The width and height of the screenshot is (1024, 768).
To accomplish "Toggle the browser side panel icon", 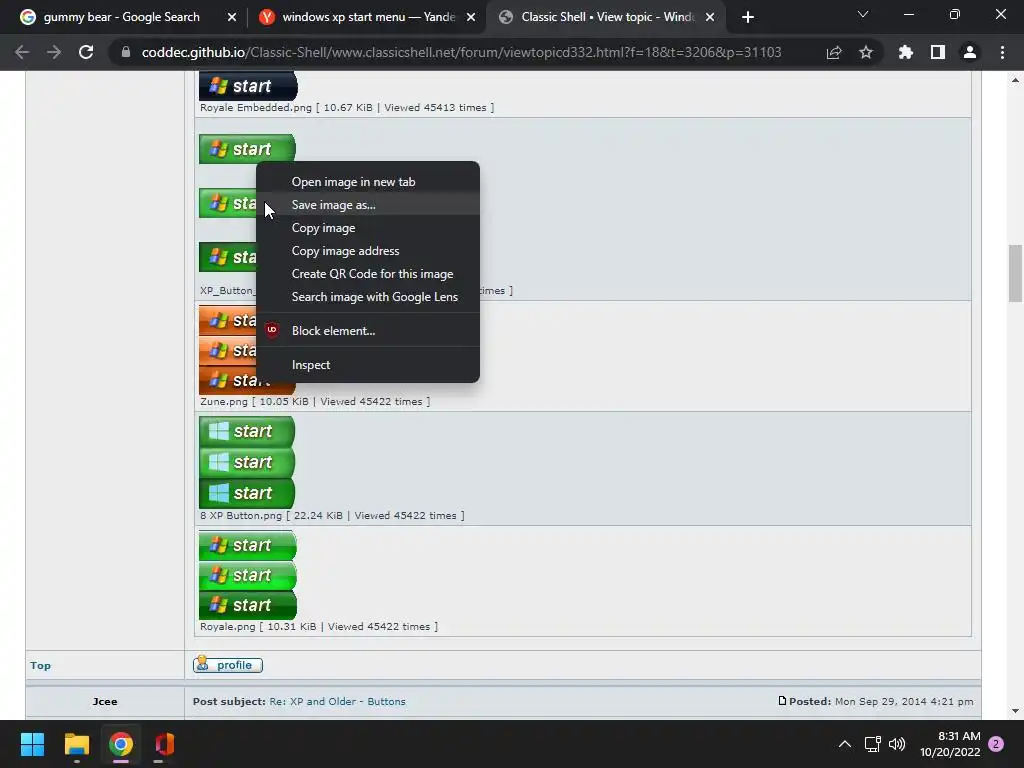I will [938, 52].
